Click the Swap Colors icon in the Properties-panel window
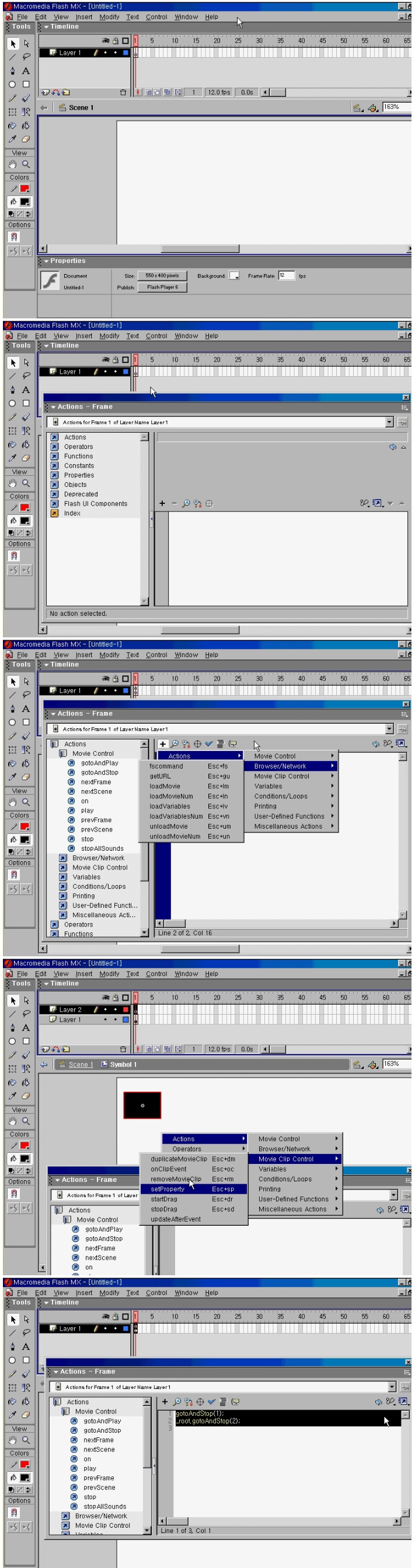415x1568 pixels. coord(28,214)
